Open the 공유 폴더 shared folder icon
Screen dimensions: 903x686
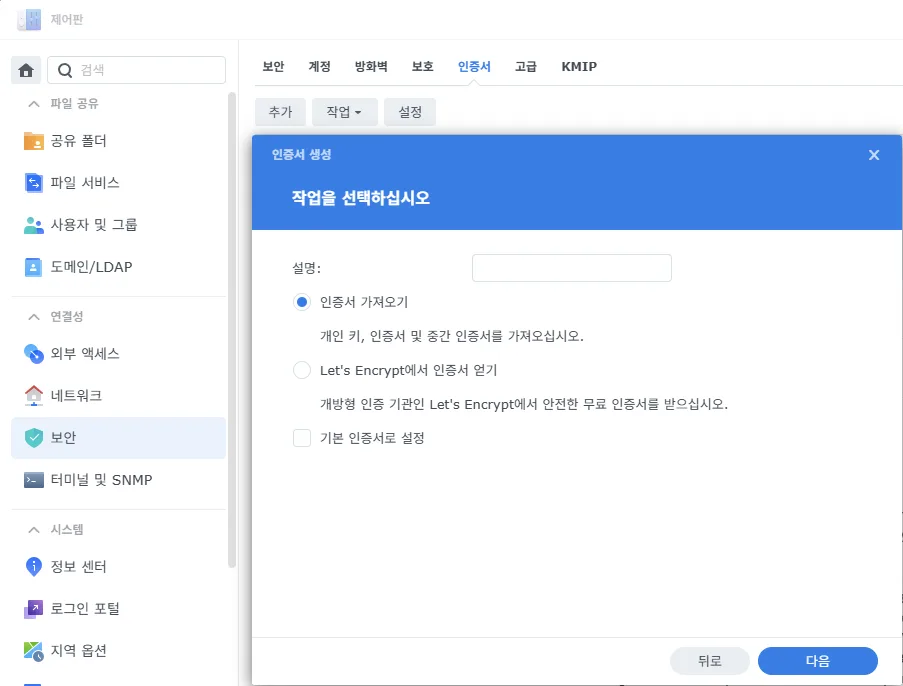pyautogui.click(x=34, y=141)
